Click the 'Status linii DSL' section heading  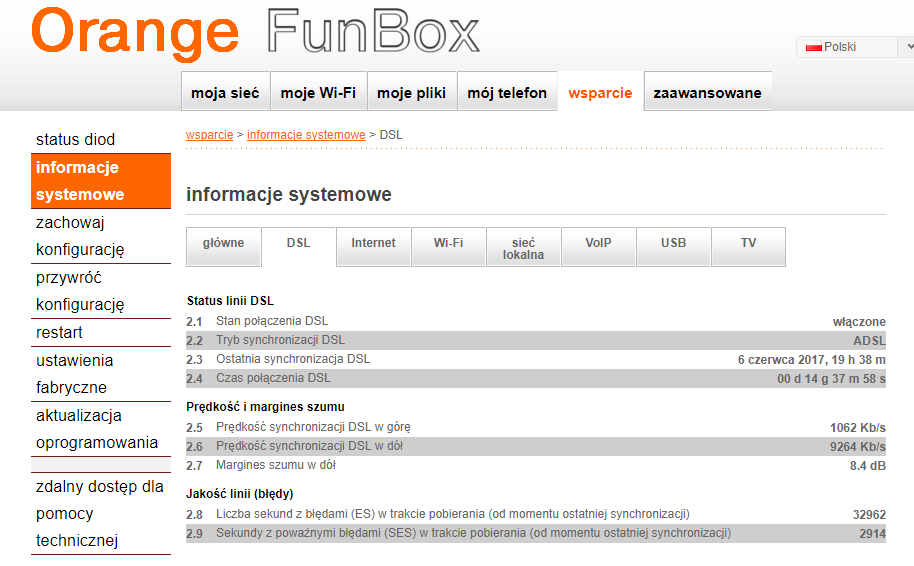pyautogui.click(x=230, y=301)
